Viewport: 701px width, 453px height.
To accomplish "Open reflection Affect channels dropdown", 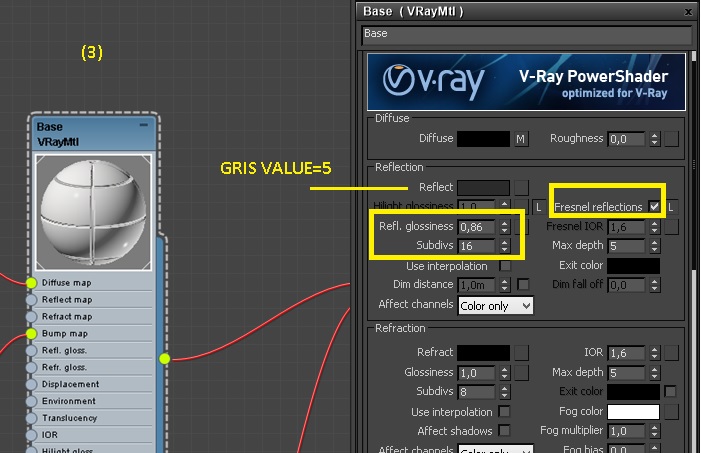I will (495, 306).
